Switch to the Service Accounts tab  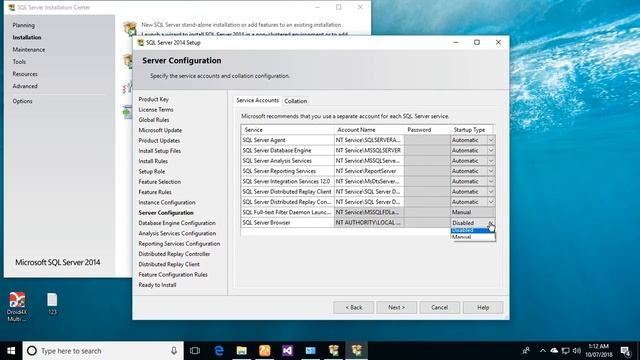pyautogui.click(x=258, y=100)
